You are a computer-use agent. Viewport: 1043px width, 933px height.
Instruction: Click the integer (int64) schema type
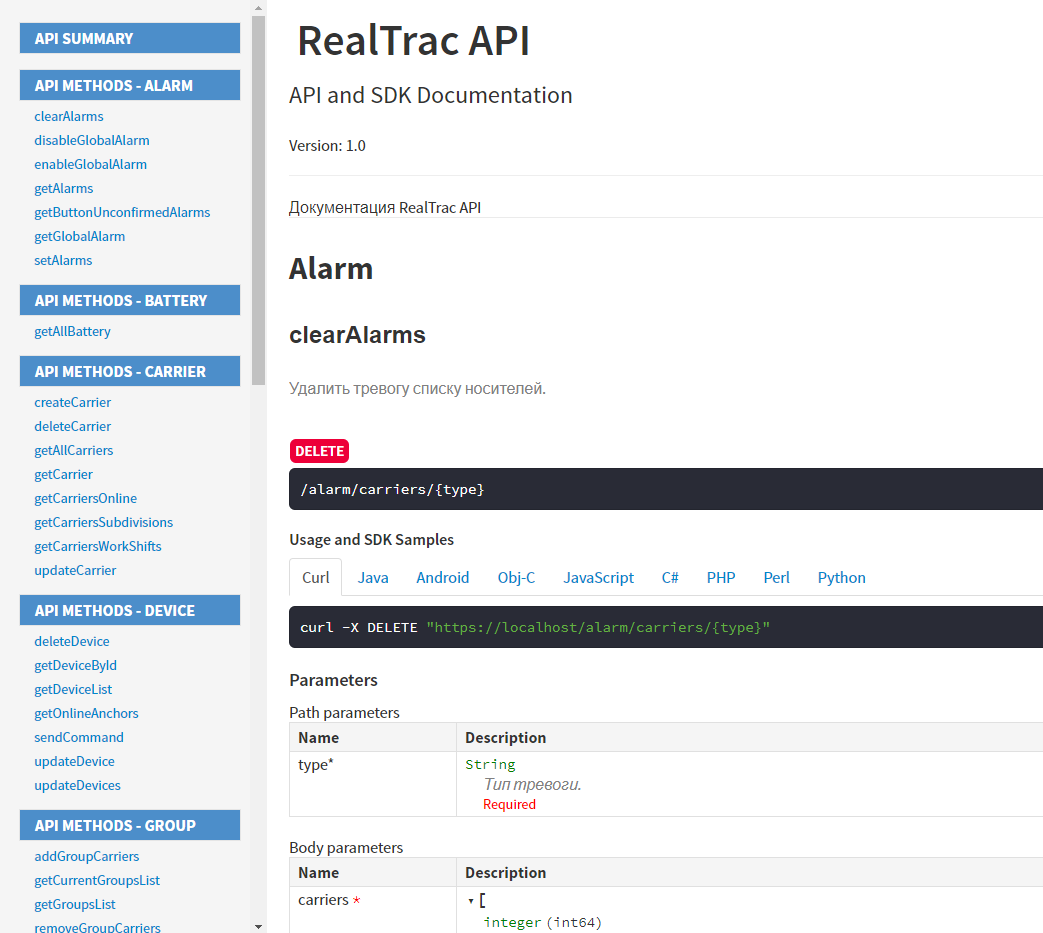543,922
